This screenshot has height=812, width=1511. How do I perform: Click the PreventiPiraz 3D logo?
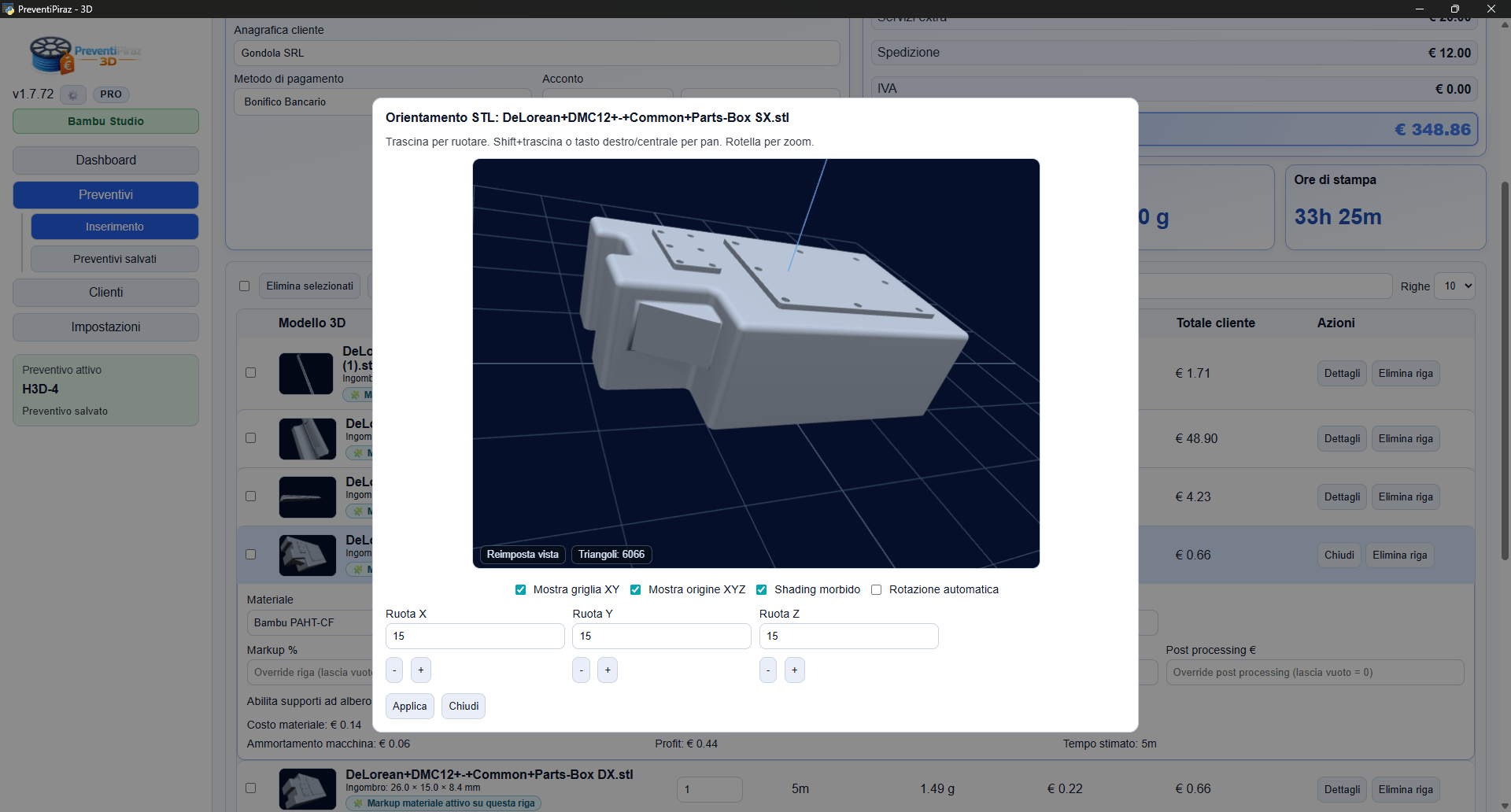[x=85, y=55]
